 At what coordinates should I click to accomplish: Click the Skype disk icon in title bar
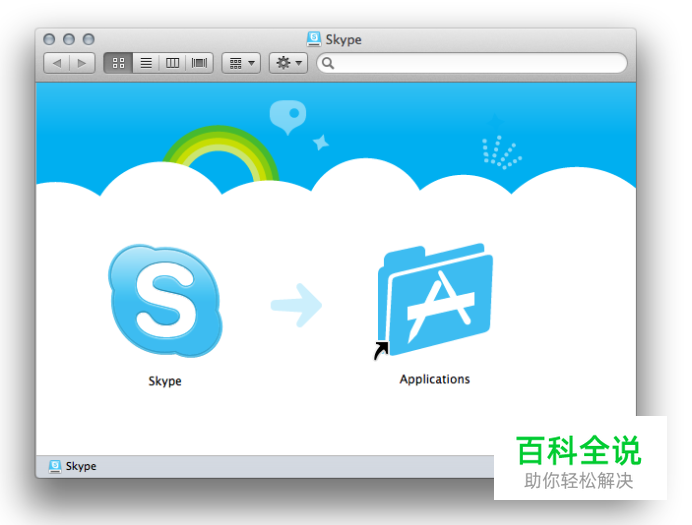[314, 39]
